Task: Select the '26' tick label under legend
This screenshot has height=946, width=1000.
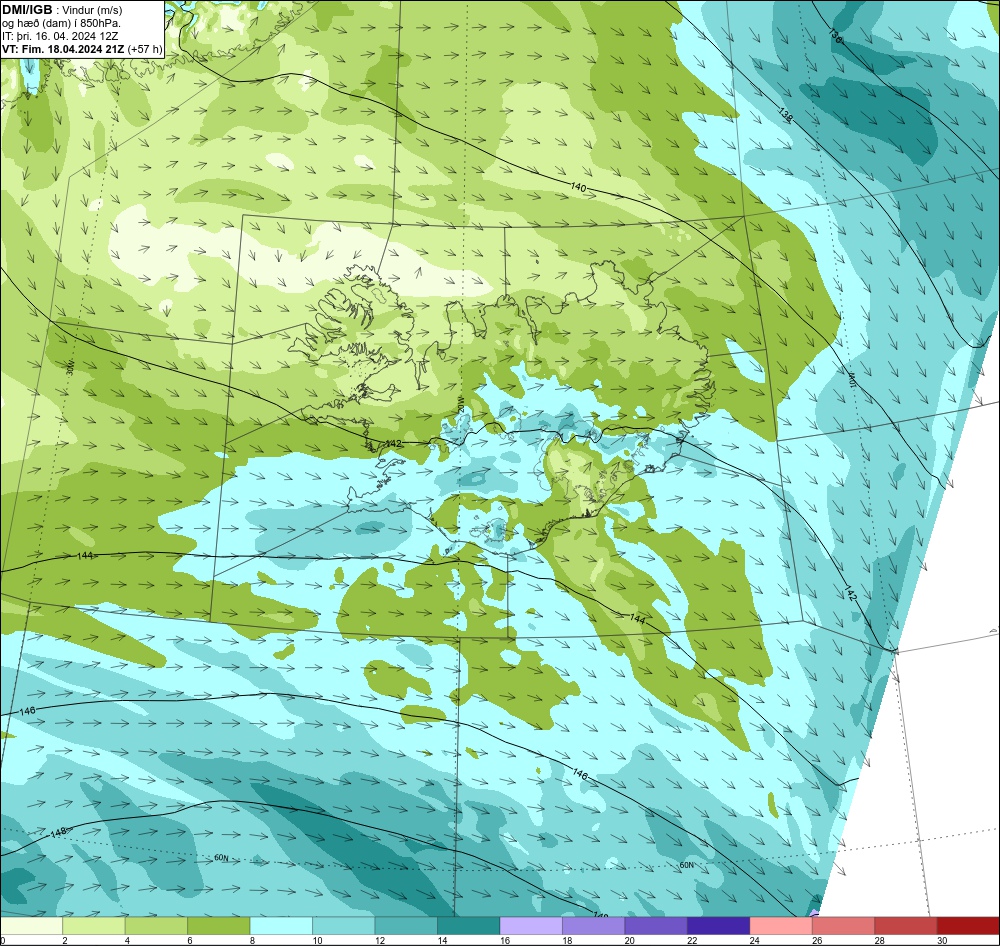Action: [818, 940]
